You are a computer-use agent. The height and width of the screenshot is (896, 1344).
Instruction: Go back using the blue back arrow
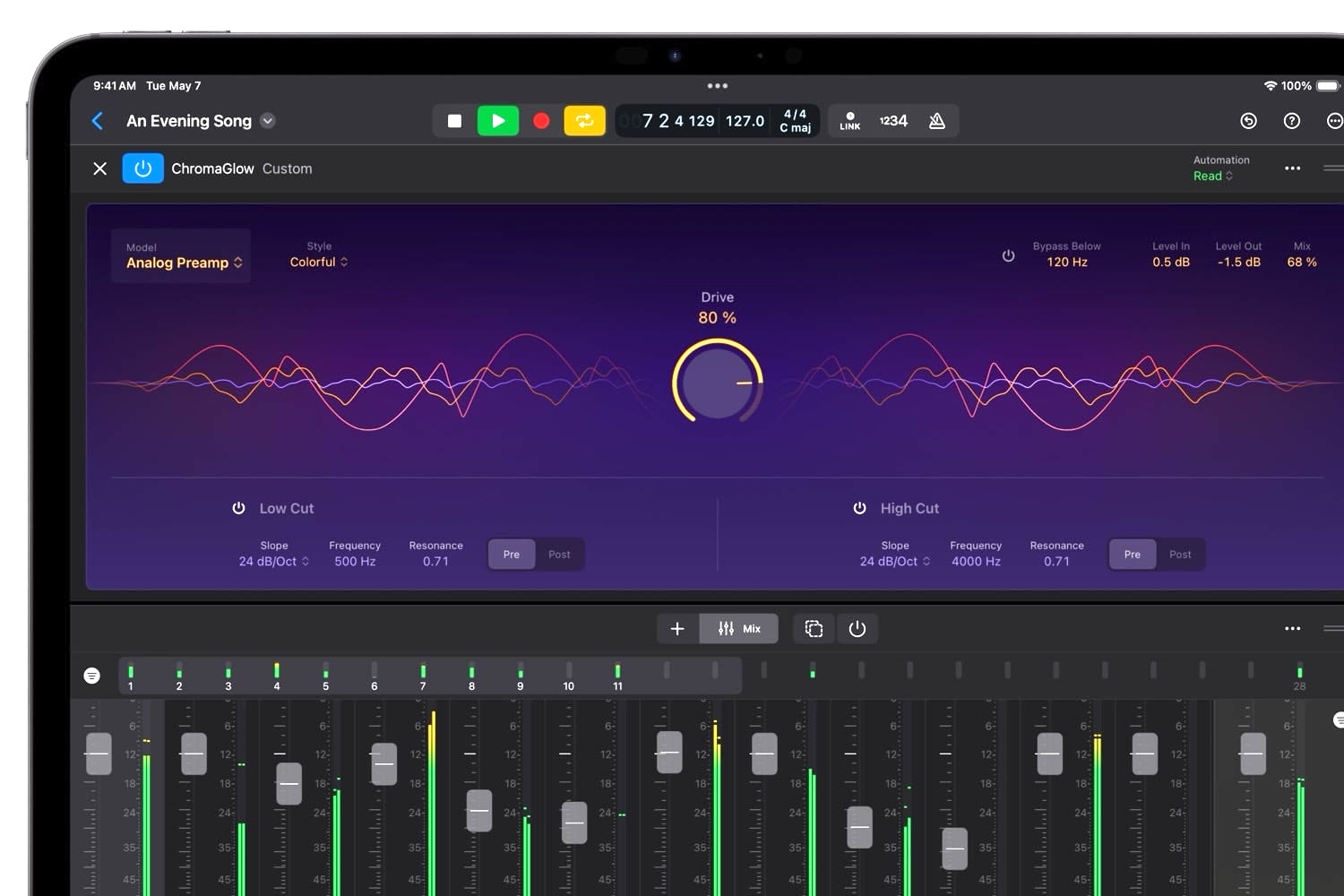coord(98,121)
